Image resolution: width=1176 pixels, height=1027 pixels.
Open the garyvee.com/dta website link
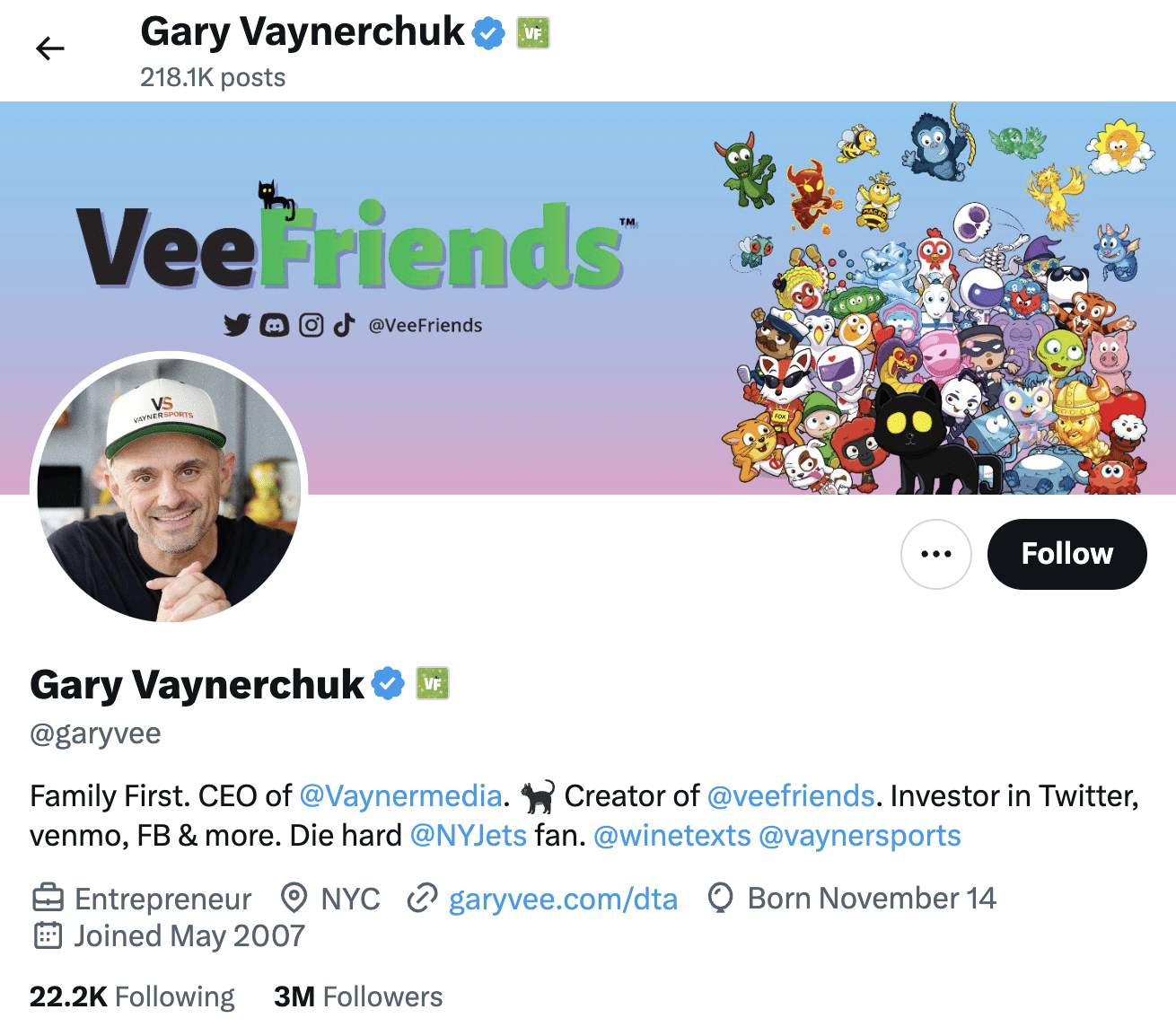click(x=564, y=898)
